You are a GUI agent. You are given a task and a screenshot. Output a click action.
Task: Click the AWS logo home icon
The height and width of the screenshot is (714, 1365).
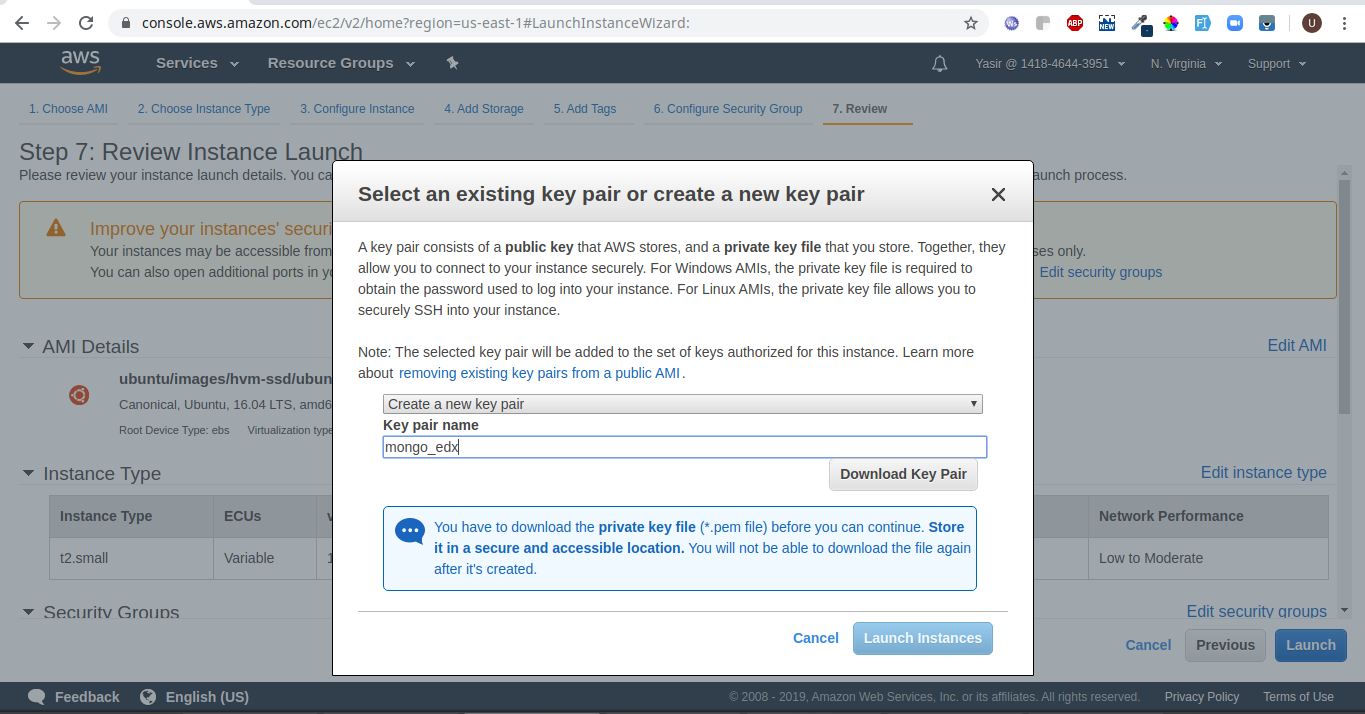tap(80, 63)
